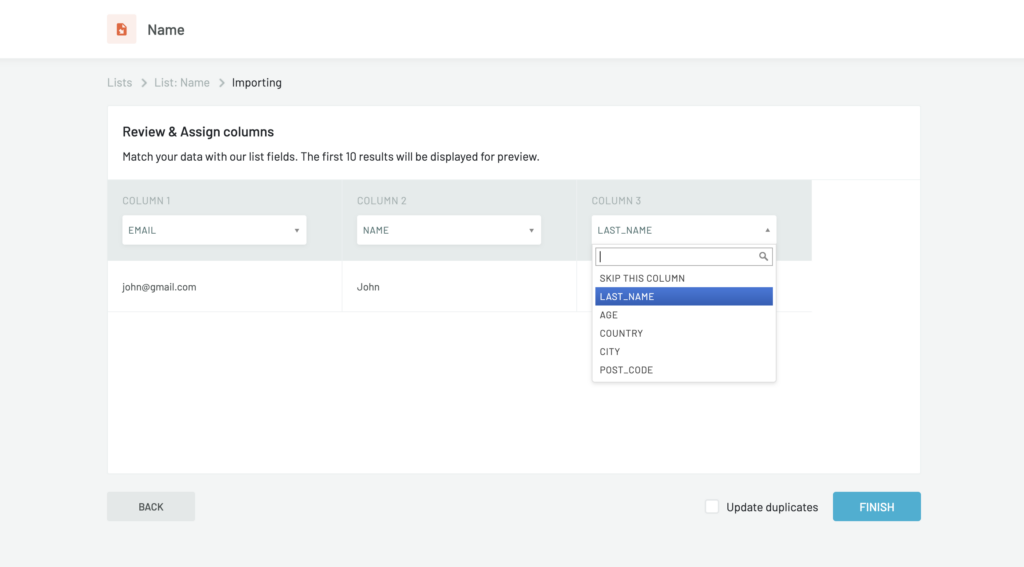Open the Column 2 NAME dropdown
The width and height of the screenshot is (1024, 567).
tap(449, 230)
